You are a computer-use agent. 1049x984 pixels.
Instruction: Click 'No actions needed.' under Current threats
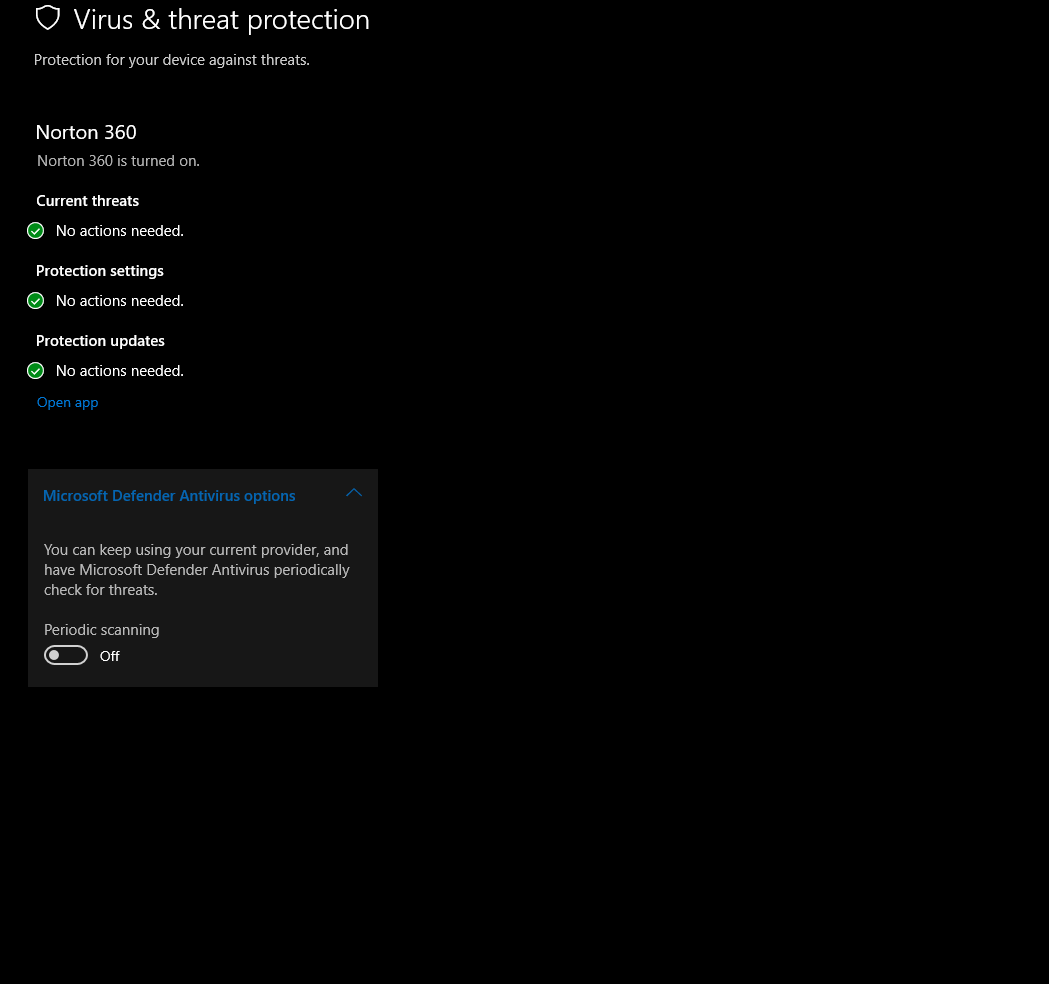pyautogui.click(x=120, y=231)
